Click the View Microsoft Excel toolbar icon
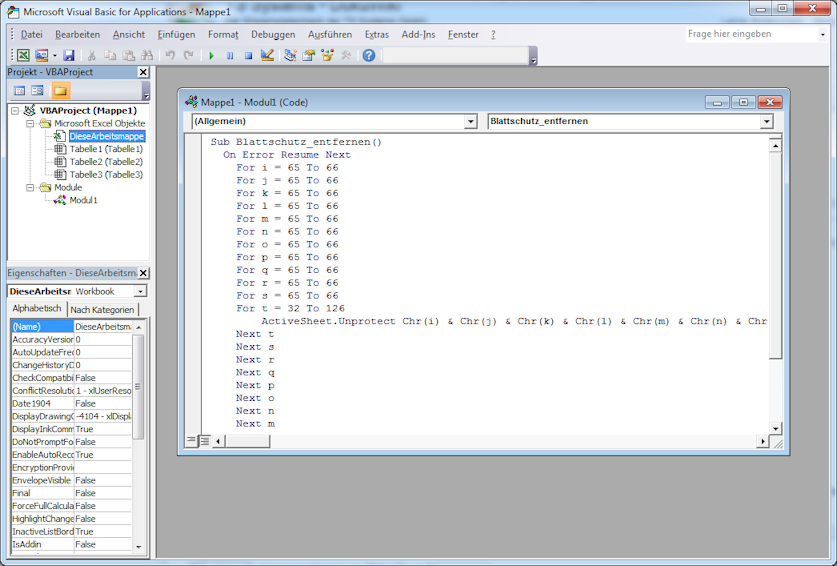Viewport: 837px width, 566px height. [23, 56]
